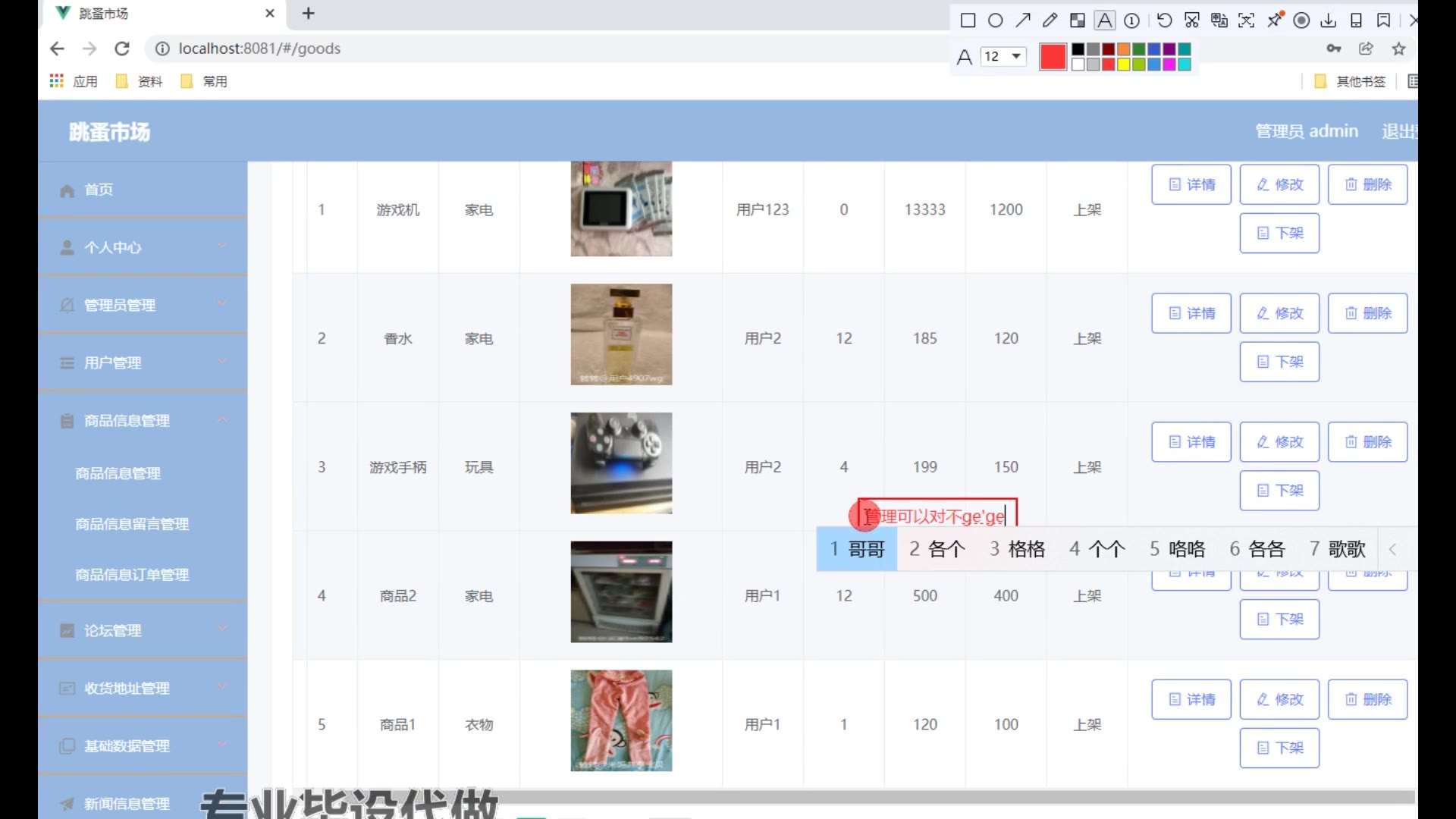Pick the yellow color swatch
The height and width of the screenshot is (819, 1456).
click(x=1123, y=64)
